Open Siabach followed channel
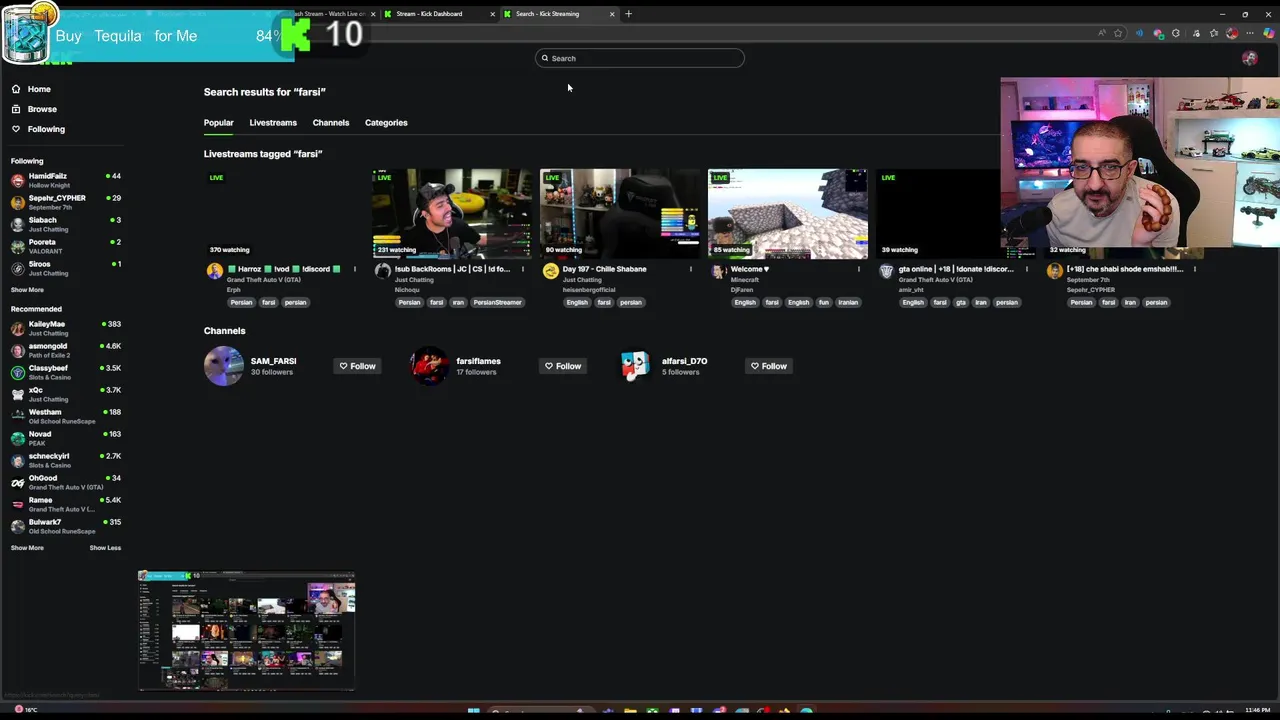 coord(65,224)
